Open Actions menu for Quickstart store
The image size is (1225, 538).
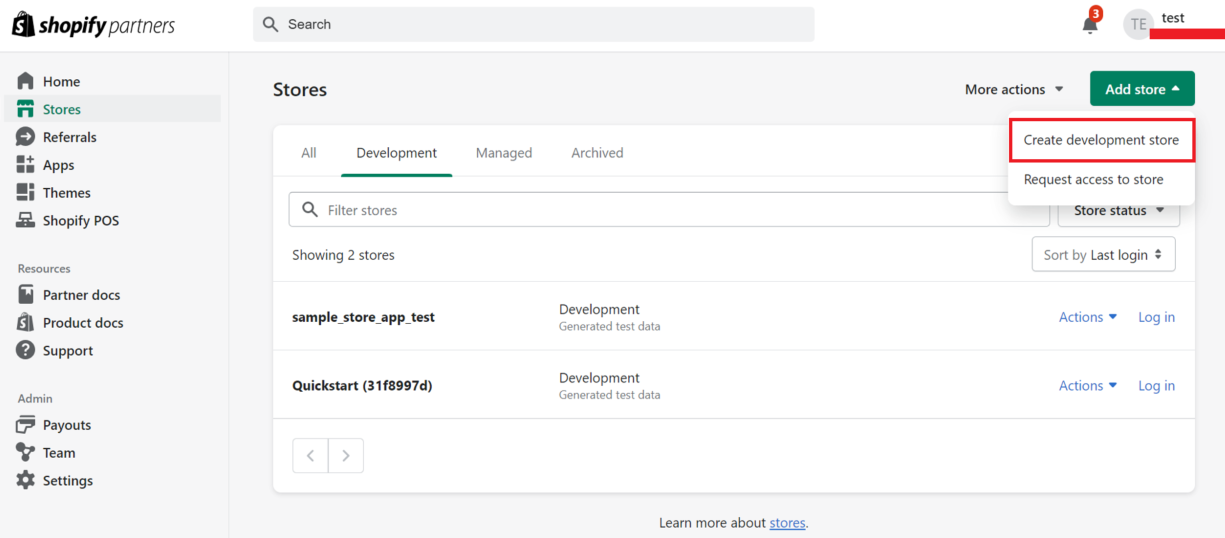tap(1088, 386)
